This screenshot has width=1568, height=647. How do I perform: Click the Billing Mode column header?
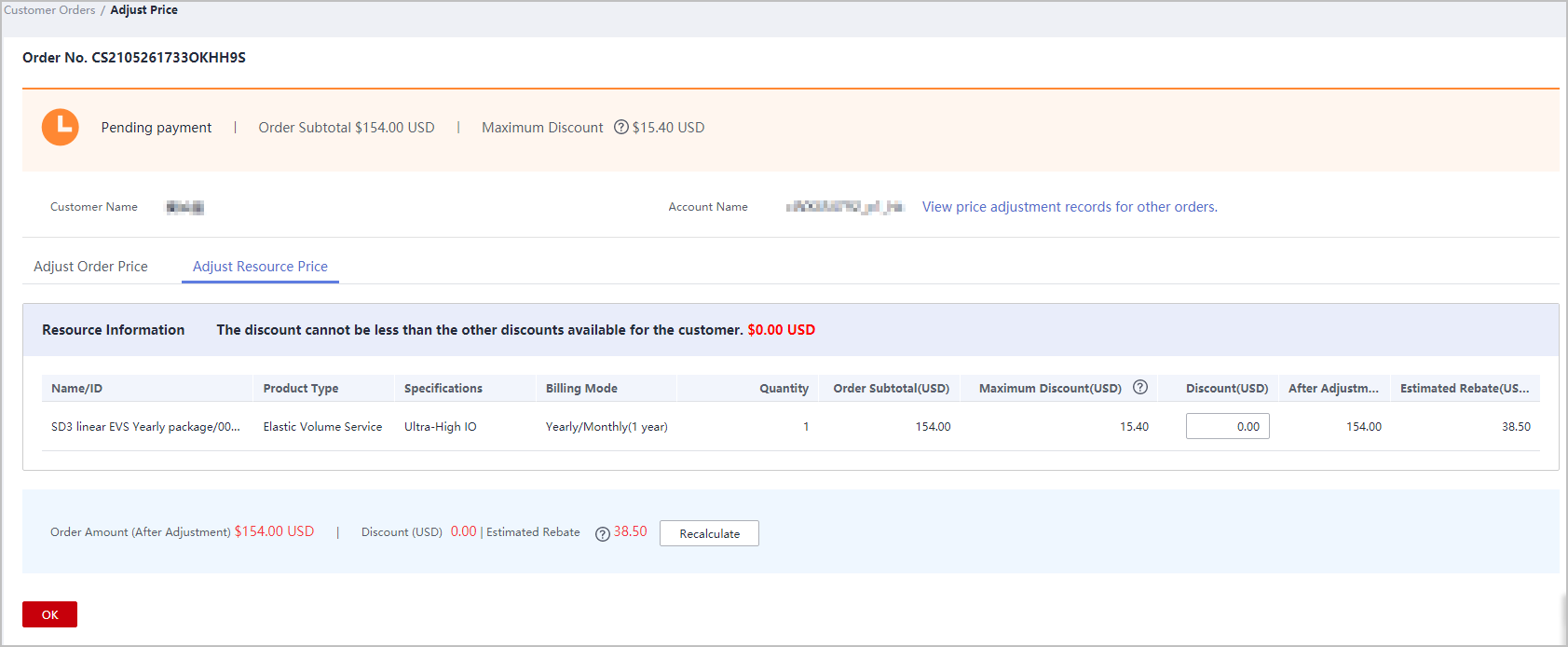(x=581, y=388)
